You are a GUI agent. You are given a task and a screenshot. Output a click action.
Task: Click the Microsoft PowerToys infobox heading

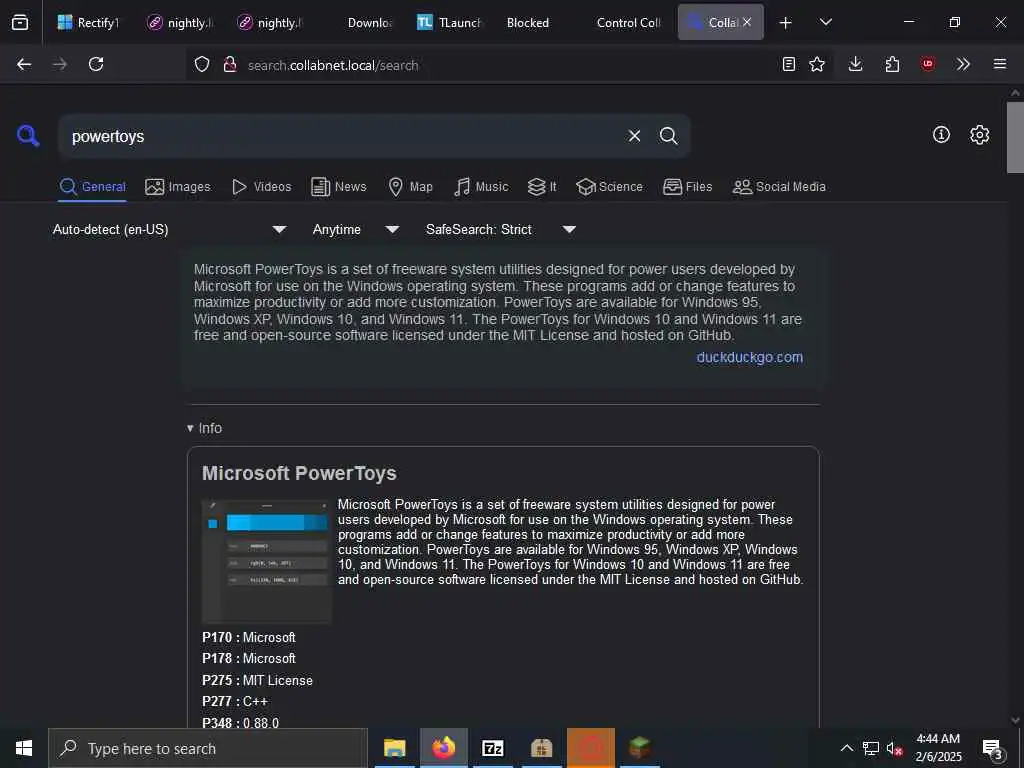click(x=299, y=473)
